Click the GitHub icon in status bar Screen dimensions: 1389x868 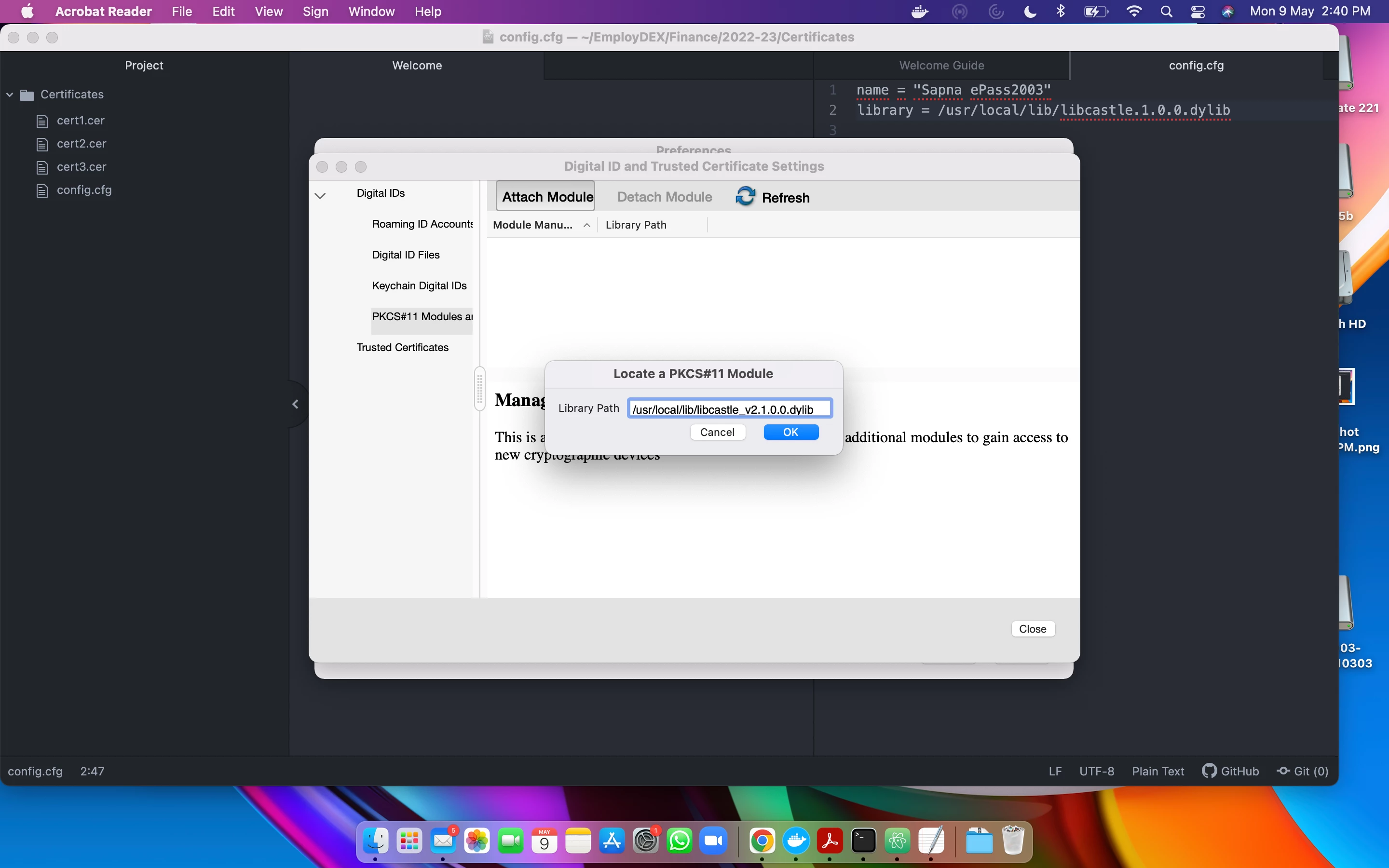click(x=1209, y=771)
